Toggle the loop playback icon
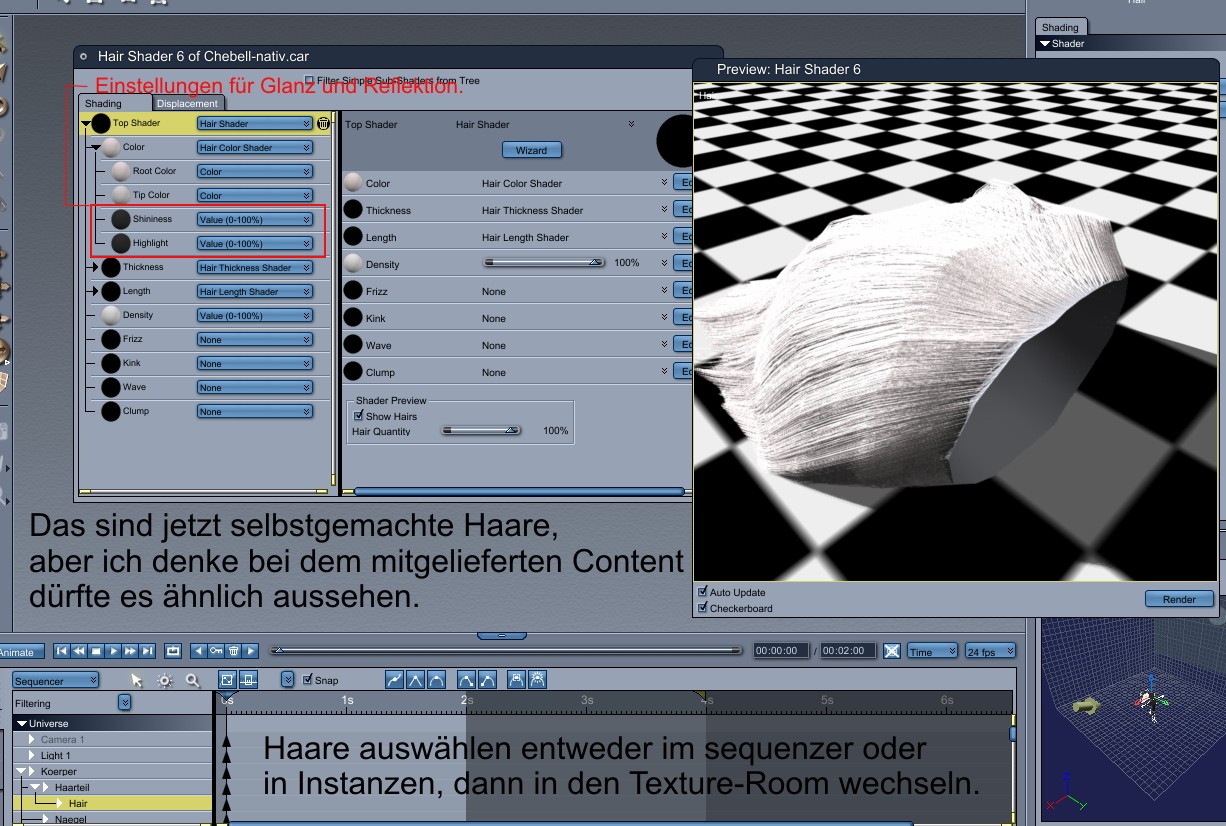This screenshot has width=1226, height=826. 172,651
